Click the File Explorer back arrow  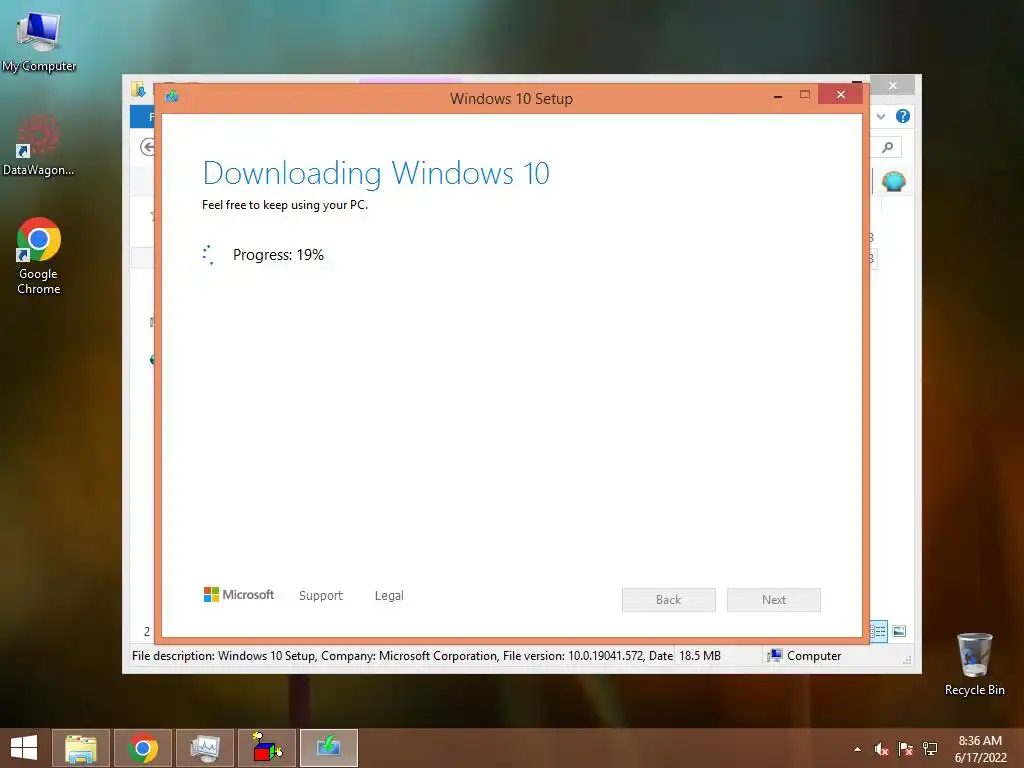(x=148, y=148)
